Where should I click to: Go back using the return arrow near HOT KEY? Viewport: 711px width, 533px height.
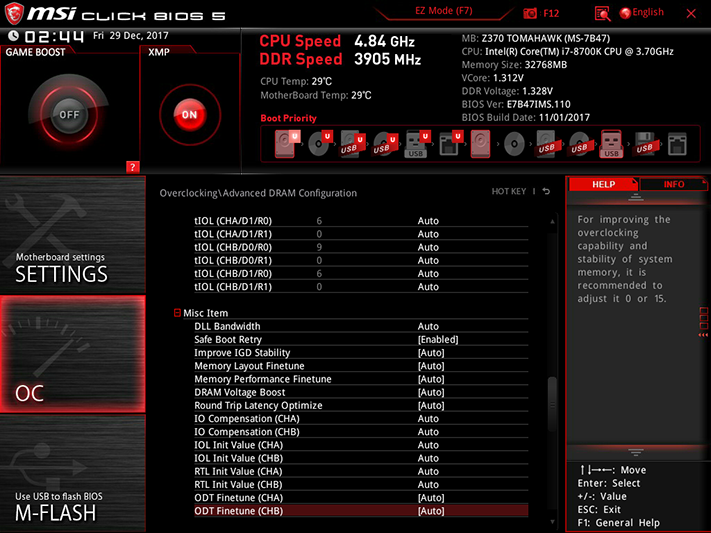pyautogui.click(x=546, y=191)
